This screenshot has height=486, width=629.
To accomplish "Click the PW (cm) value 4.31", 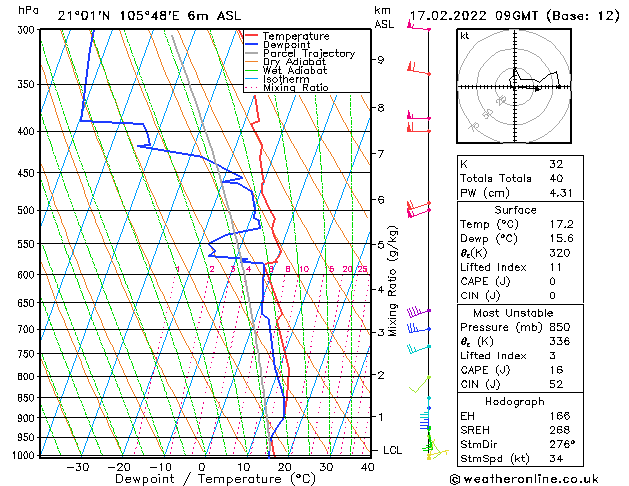I will click(x=561, y=193).
